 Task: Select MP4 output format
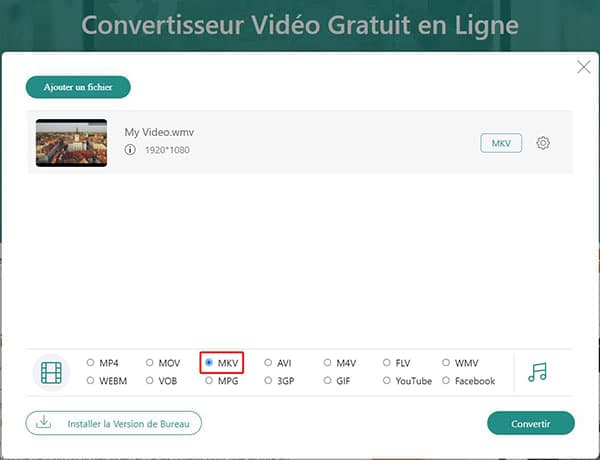pos(90,362)
